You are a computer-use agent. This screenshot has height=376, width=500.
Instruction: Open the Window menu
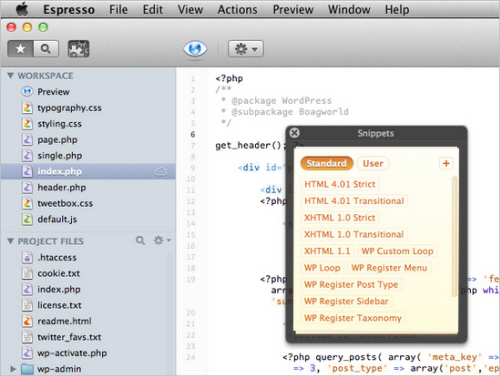349,10
